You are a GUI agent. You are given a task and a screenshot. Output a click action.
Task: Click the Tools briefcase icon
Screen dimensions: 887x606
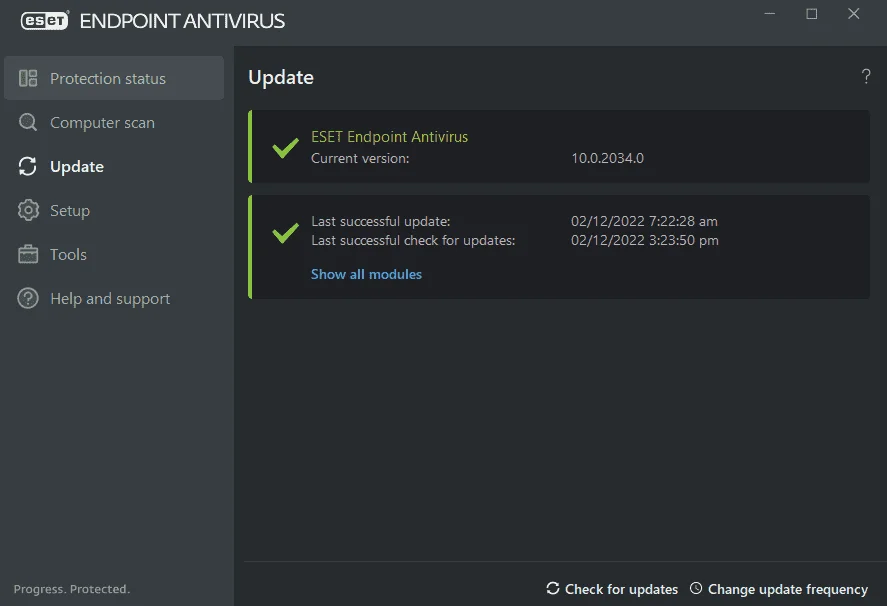click(28, 255)
